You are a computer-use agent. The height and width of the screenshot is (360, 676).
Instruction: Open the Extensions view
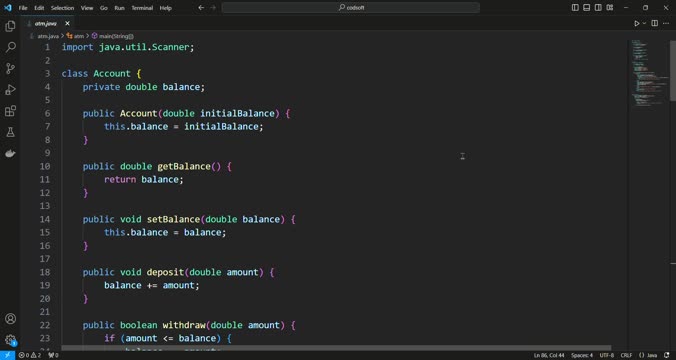(10, 111)
